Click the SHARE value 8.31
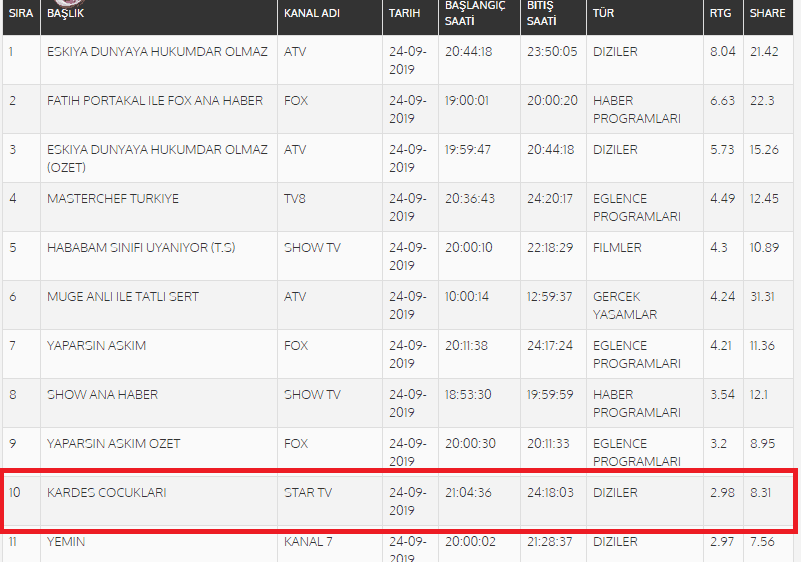 point(761,493)
